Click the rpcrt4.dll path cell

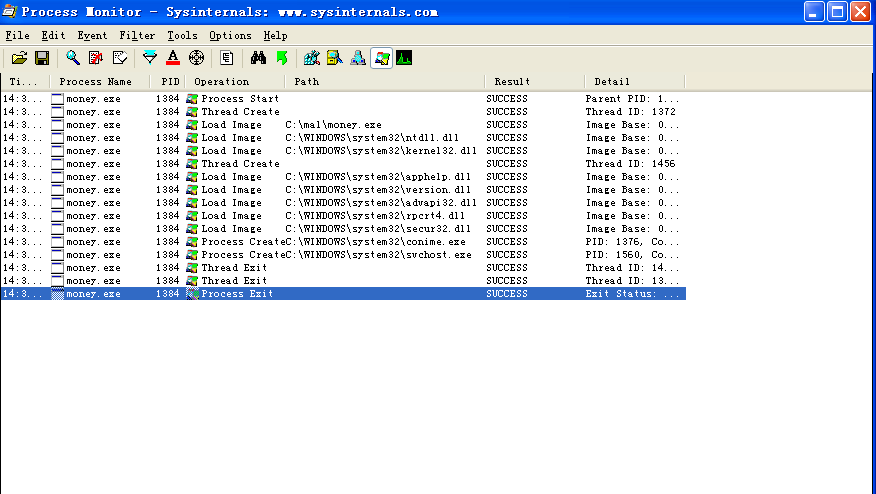[375, 216]
